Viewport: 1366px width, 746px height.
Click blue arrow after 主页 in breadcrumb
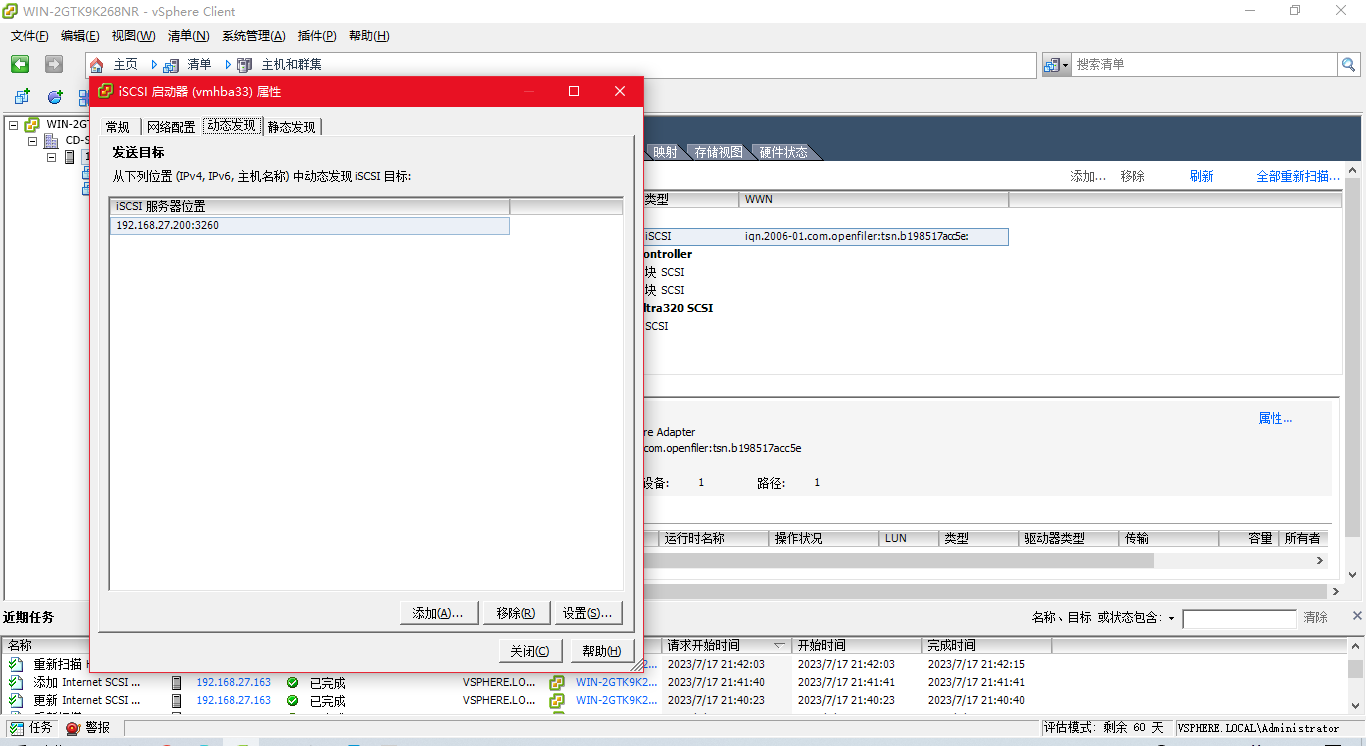pos(154,64)
